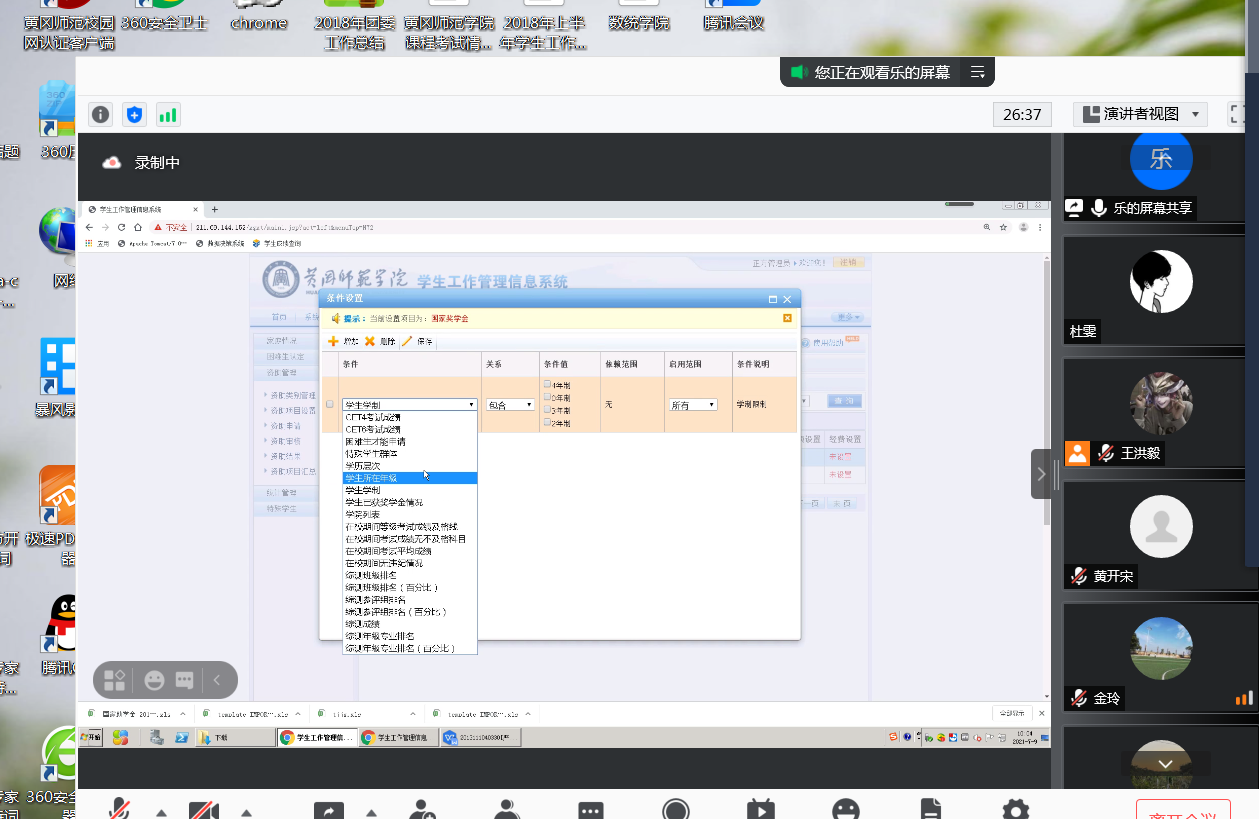This screenshot has height=819, width=1259.
Task: Open the screen-share options menu icon
Action: pos(977,72)
